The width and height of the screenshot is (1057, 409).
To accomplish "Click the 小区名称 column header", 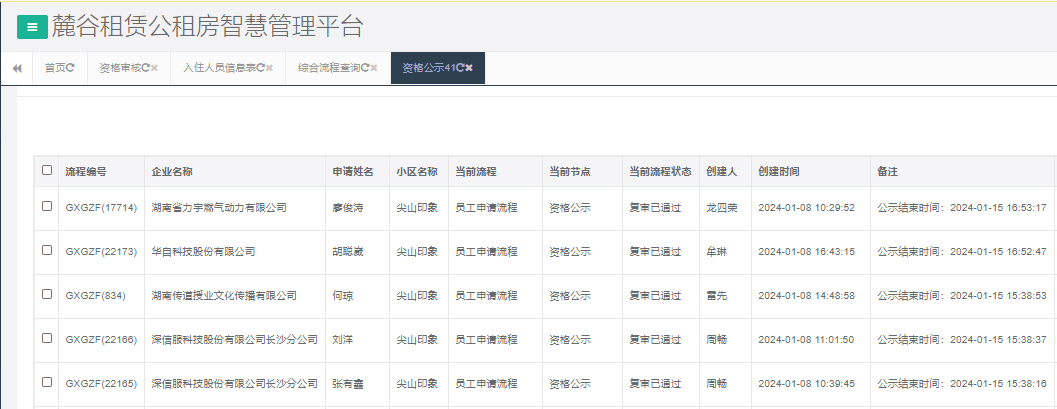I will [x=417, y=172].
